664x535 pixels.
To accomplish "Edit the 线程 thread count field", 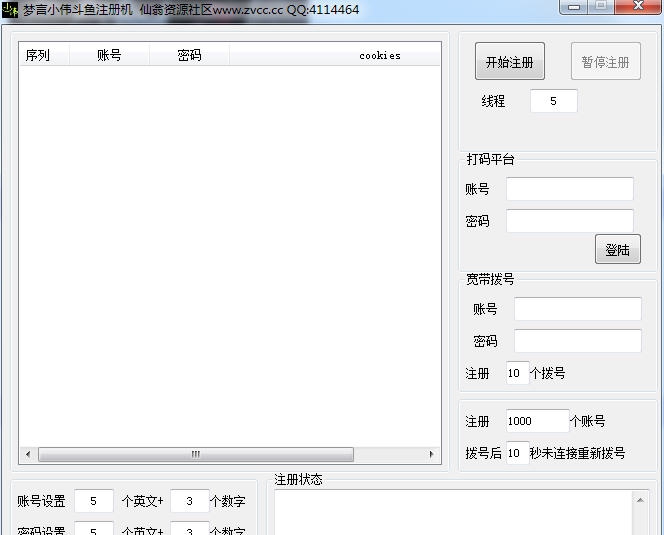I will tap(553, 101).
